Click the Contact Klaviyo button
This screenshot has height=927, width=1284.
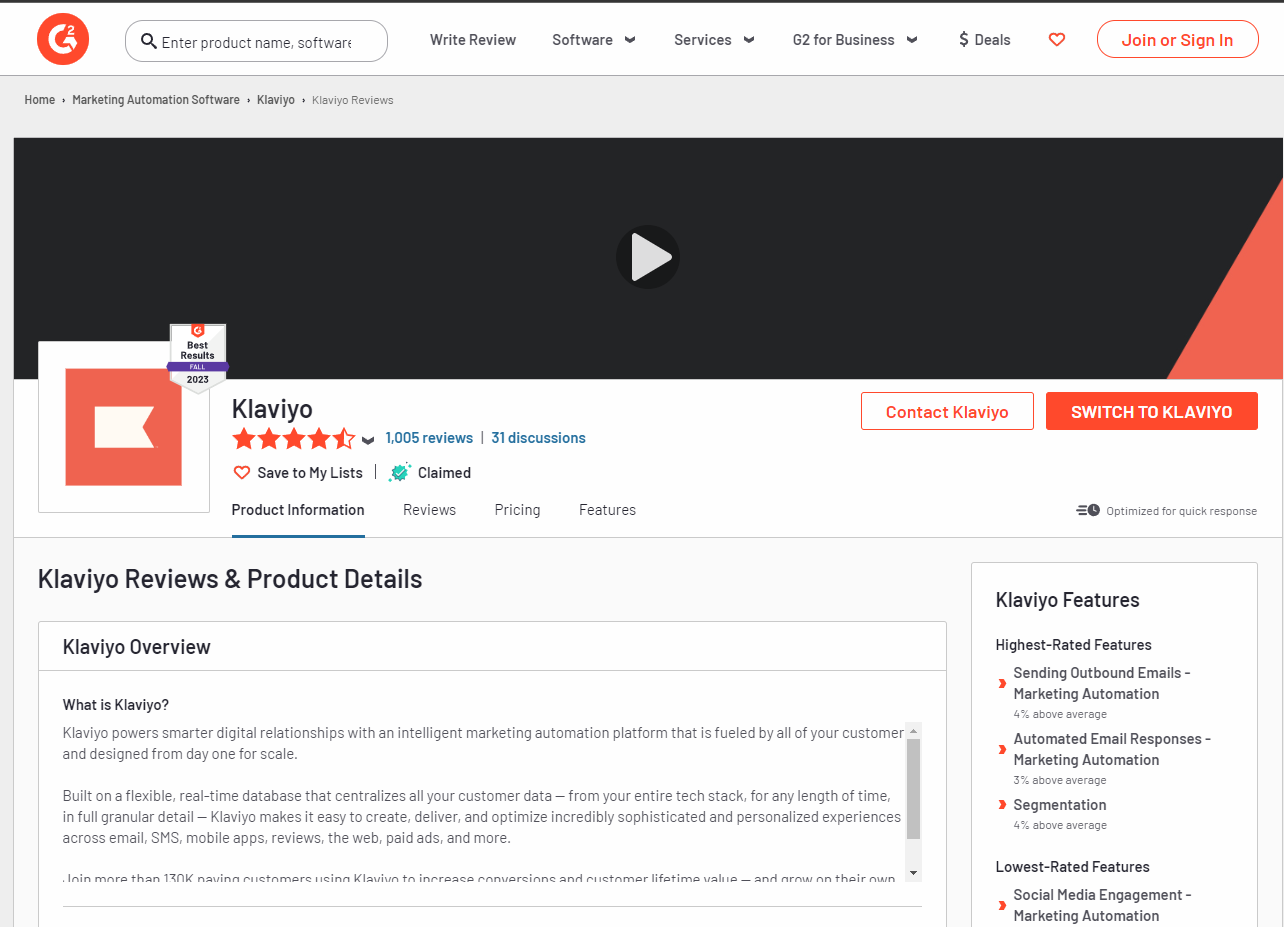click(x=947, y=411)
